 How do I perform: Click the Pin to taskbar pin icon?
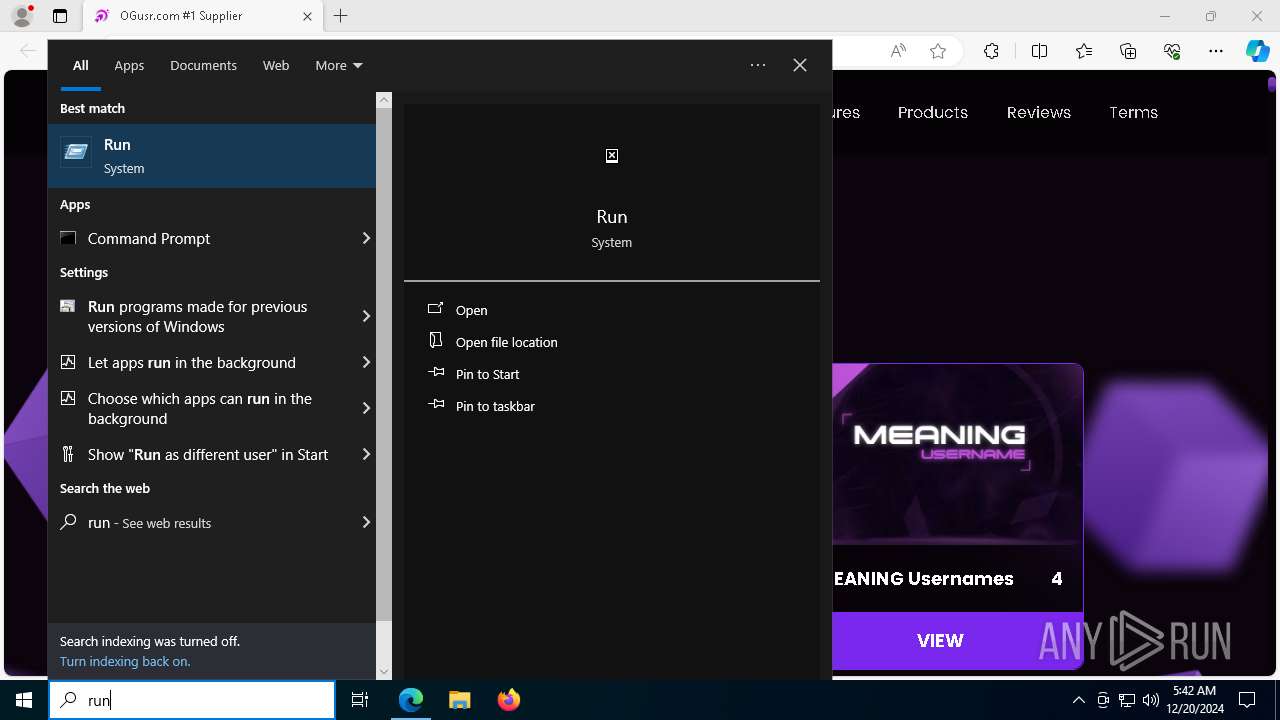[x=436, y=405]
